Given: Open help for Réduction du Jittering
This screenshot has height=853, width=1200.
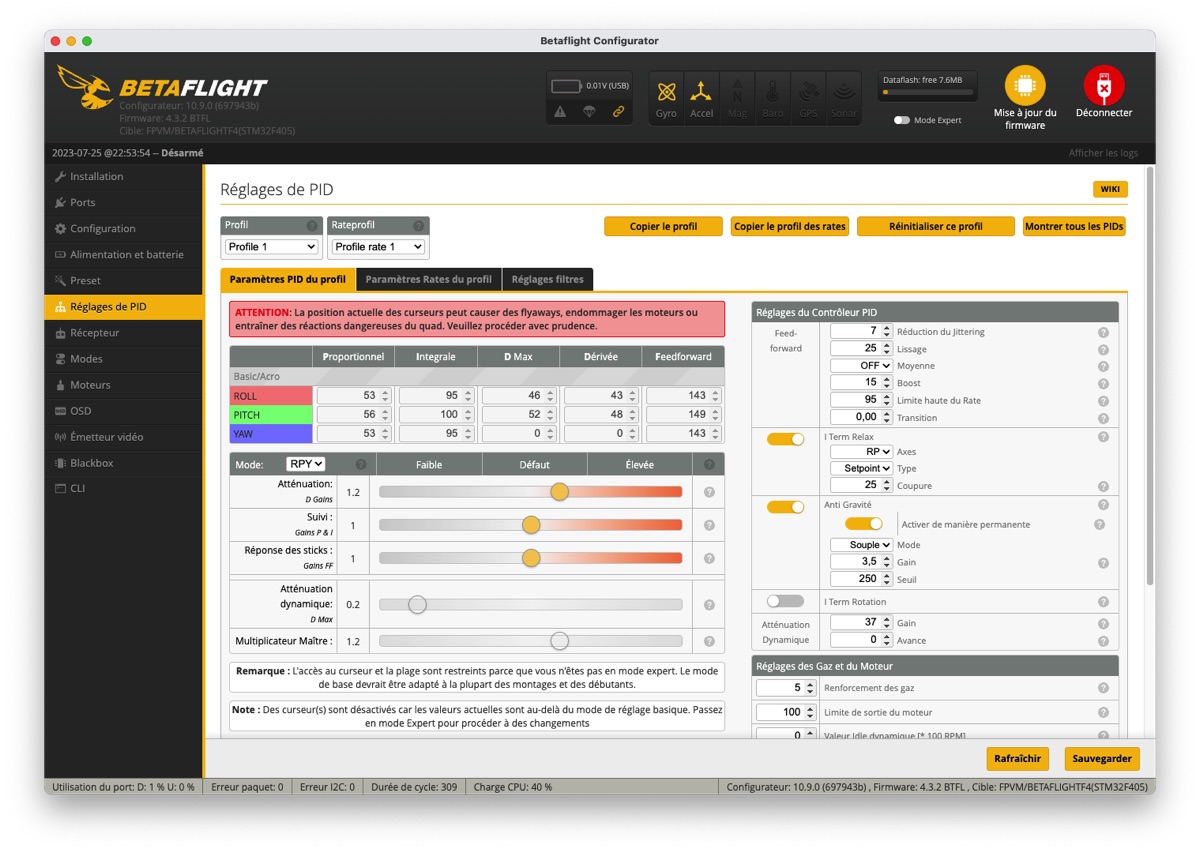Looking at the screenshot, I should [1103, 332].
